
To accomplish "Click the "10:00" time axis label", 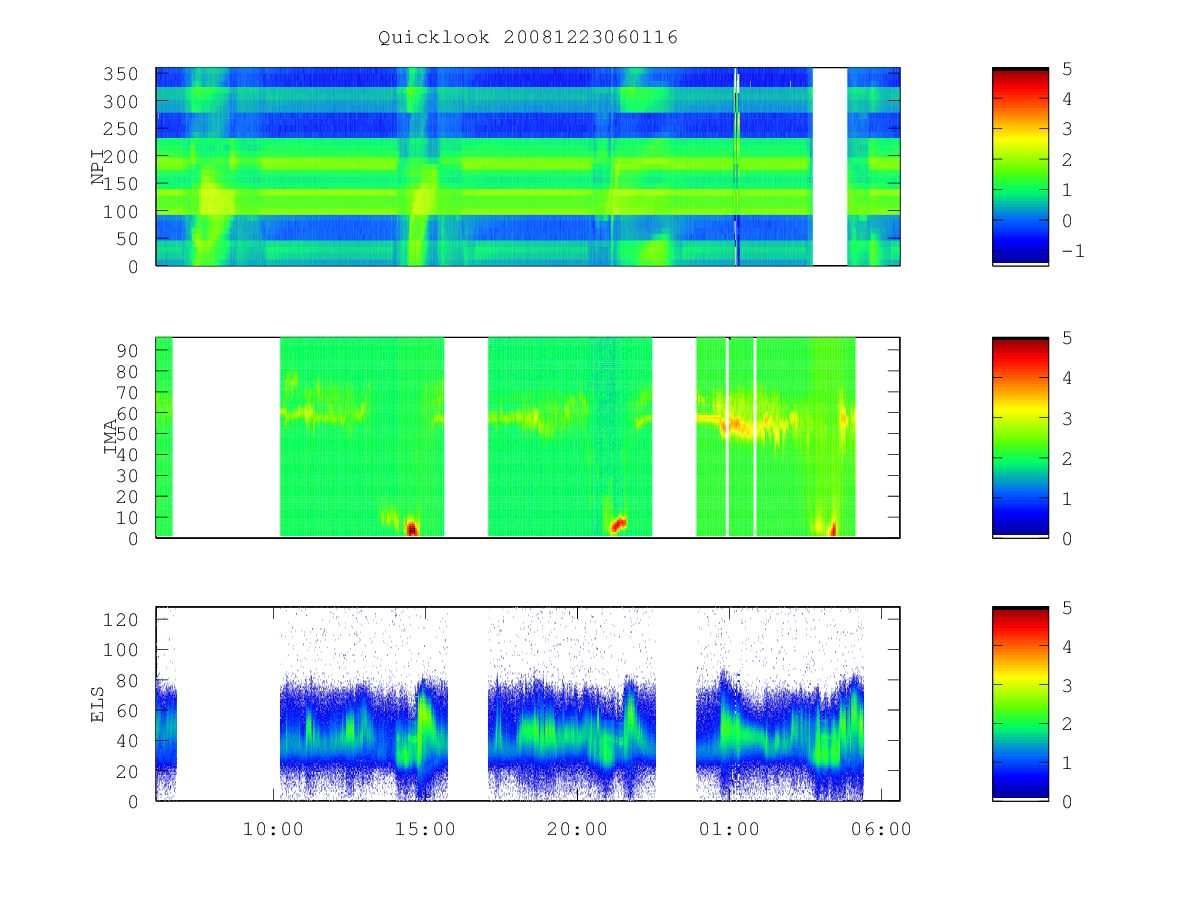I will point(273,829).
